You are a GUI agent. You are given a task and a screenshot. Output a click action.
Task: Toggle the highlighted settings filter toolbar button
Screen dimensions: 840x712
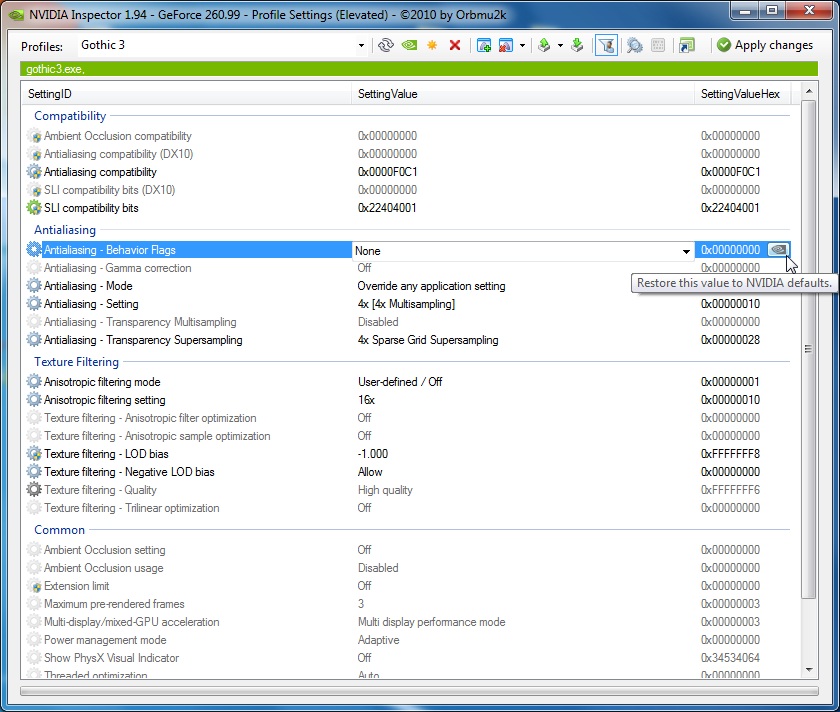(x=606, y=45)
